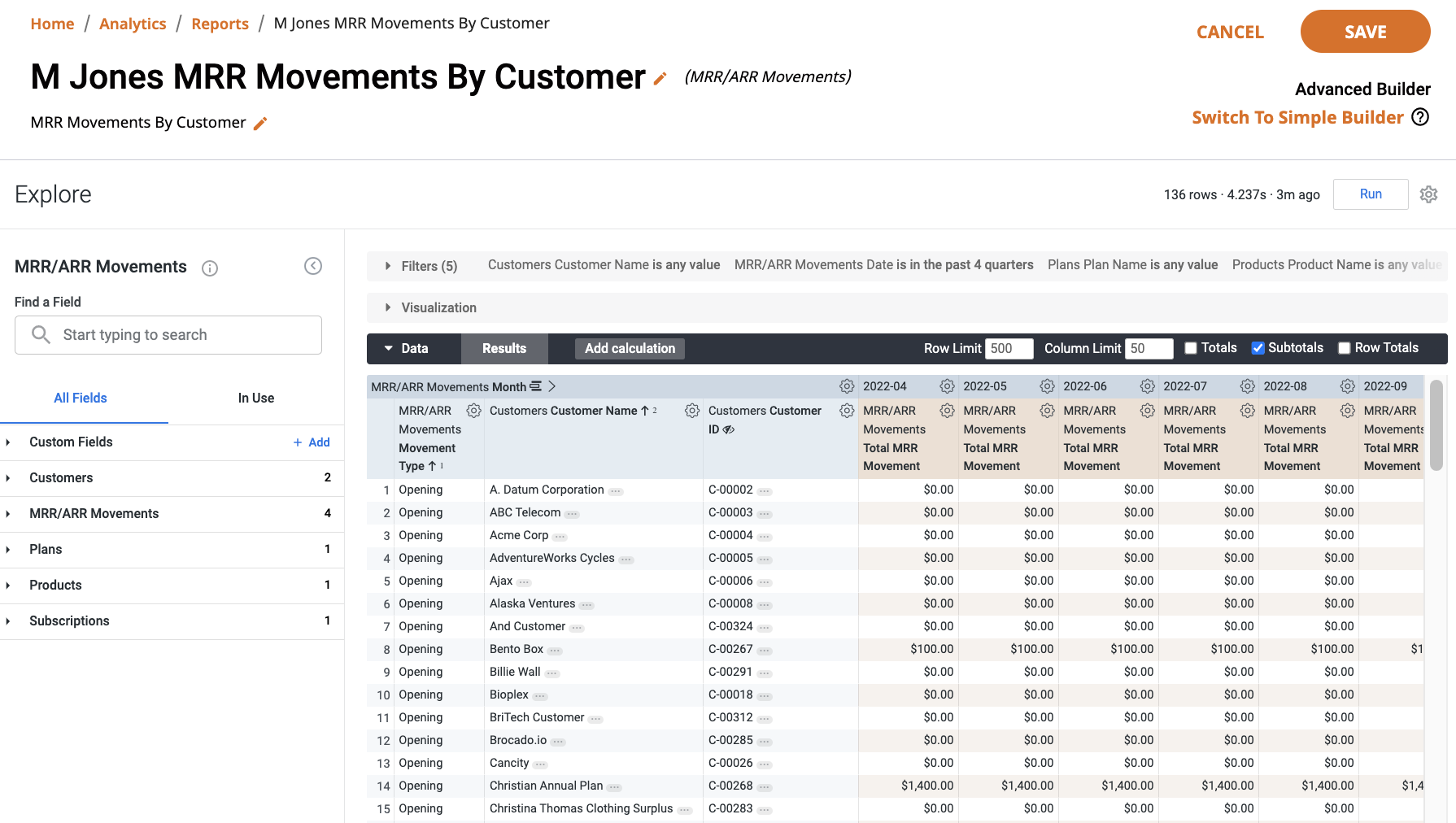Open gear for 2022-08 column
1456x823 pixels.
coord(1348,386)
